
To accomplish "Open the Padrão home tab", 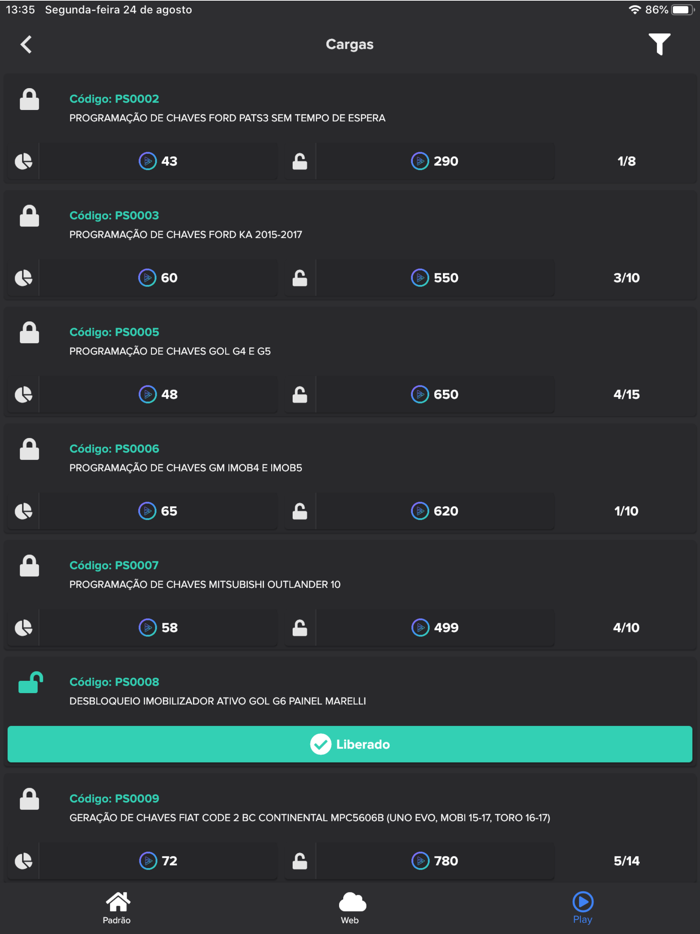I will pos(117,906).
